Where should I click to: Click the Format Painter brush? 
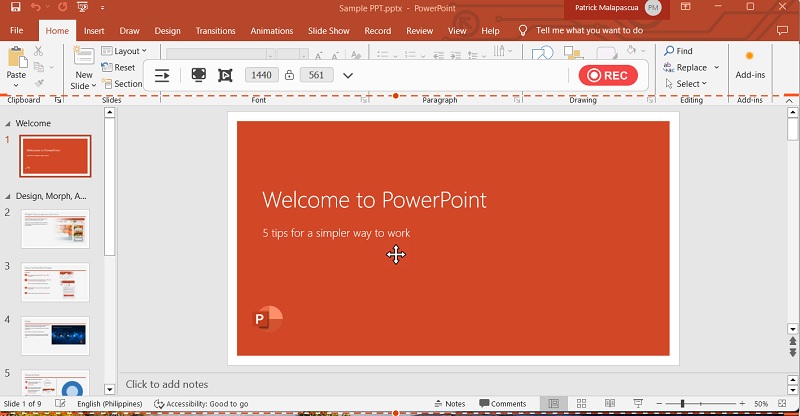pyautogui.click(x=39, y=83)
